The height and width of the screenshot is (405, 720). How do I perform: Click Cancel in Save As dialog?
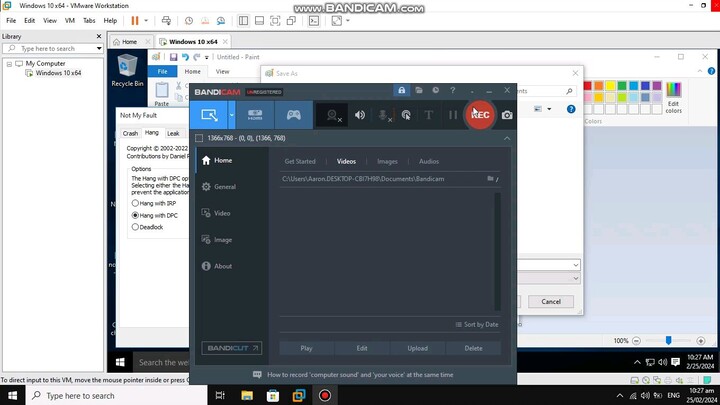point(551,302)
